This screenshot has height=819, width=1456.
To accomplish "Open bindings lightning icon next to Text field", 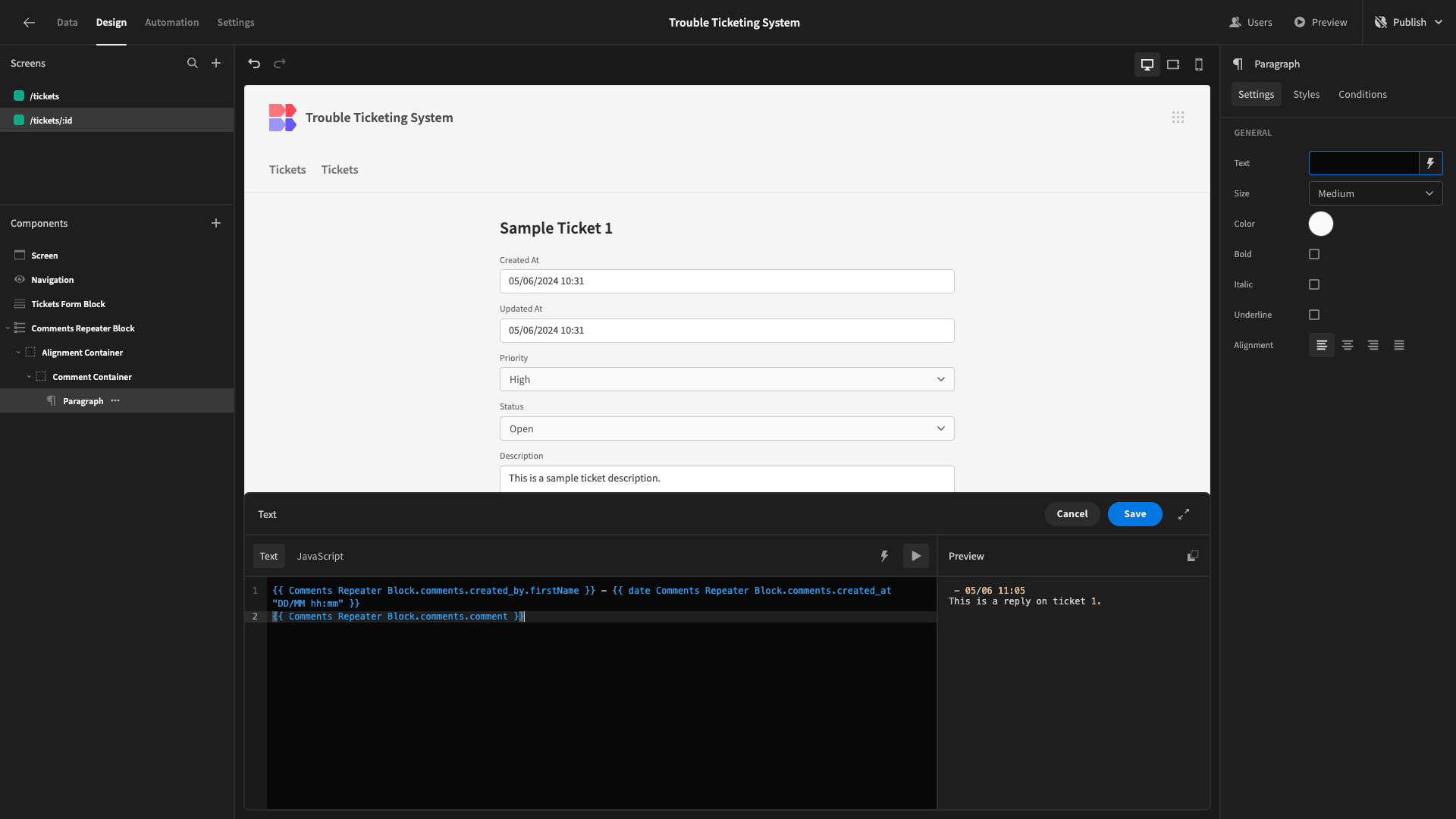I will pyautogui.click(x=1430, y=163).
